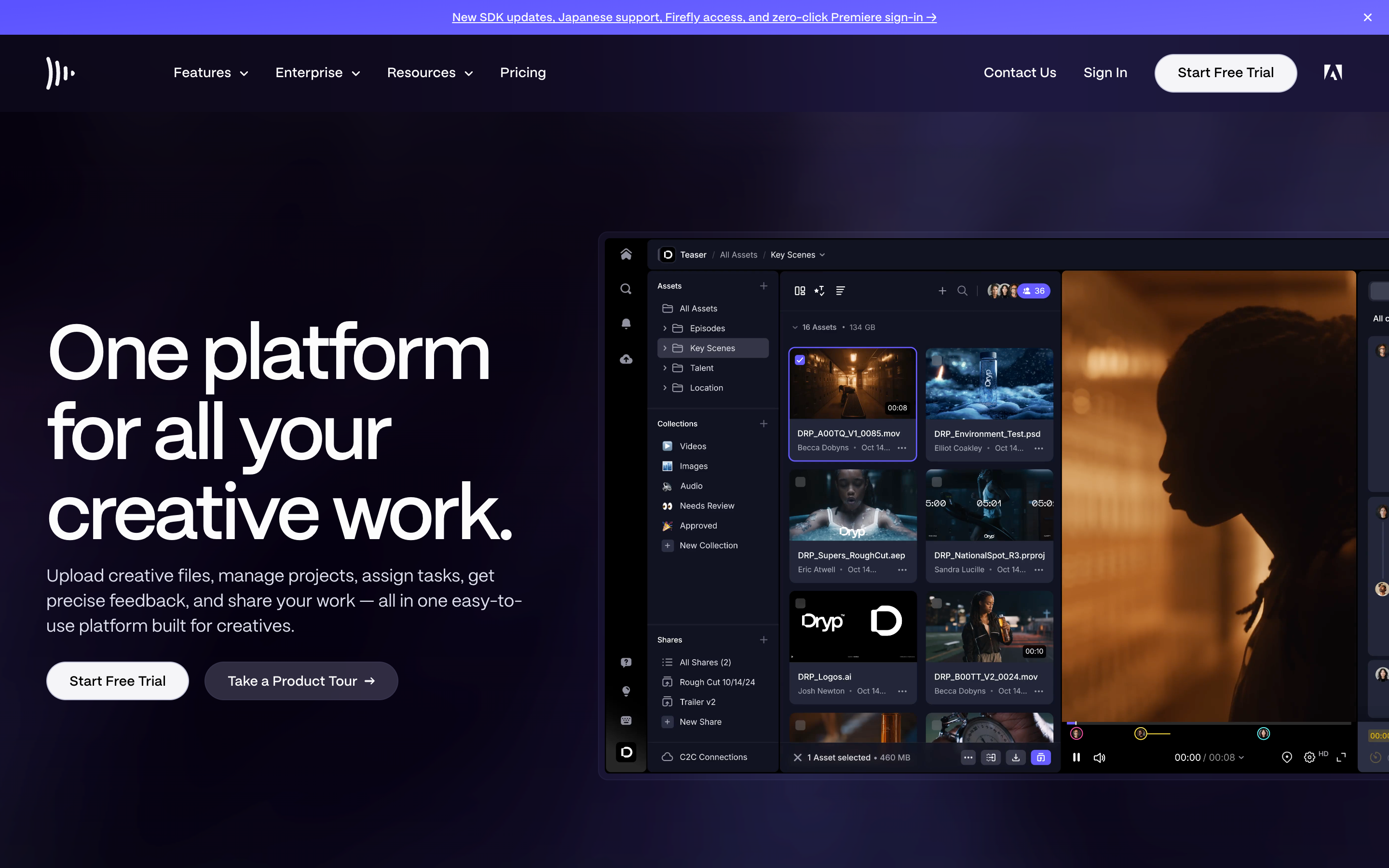Viewport: 1389px width, 868px height.
Task: Open more options for DRP_A00TQ_V1_0085.mov
Action: point(902,448)
